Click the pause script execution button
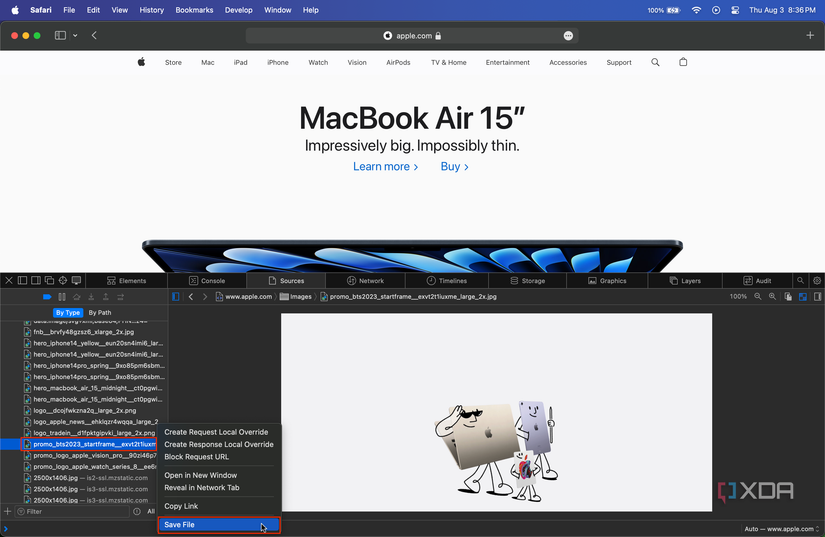This screenshot has width=825, height=537. point(62,297)
